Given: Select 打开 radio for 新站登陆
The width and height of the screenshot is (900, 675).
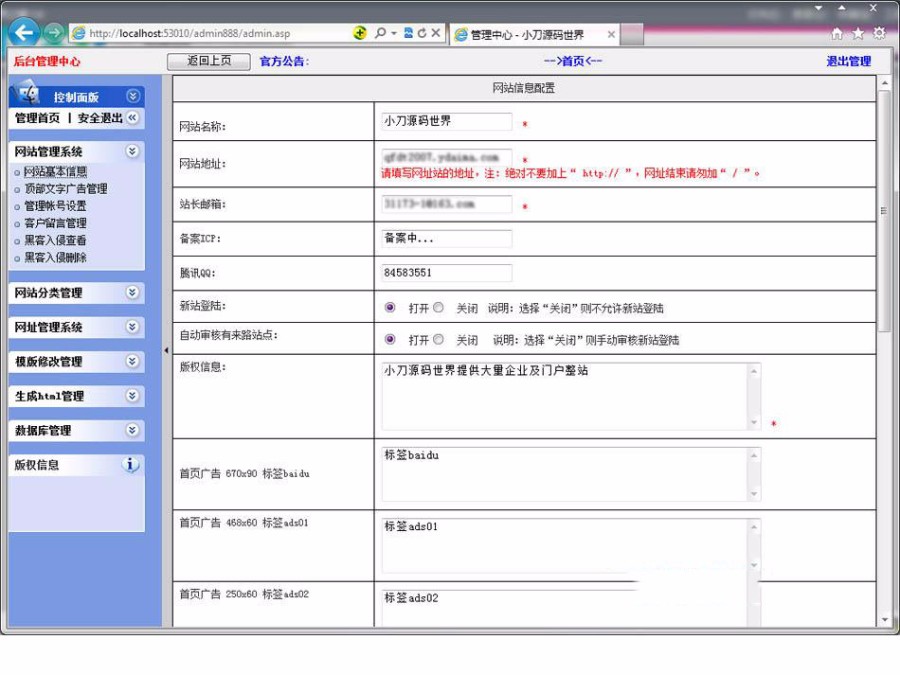Looking at the screenshot, I should coord(390,307).
